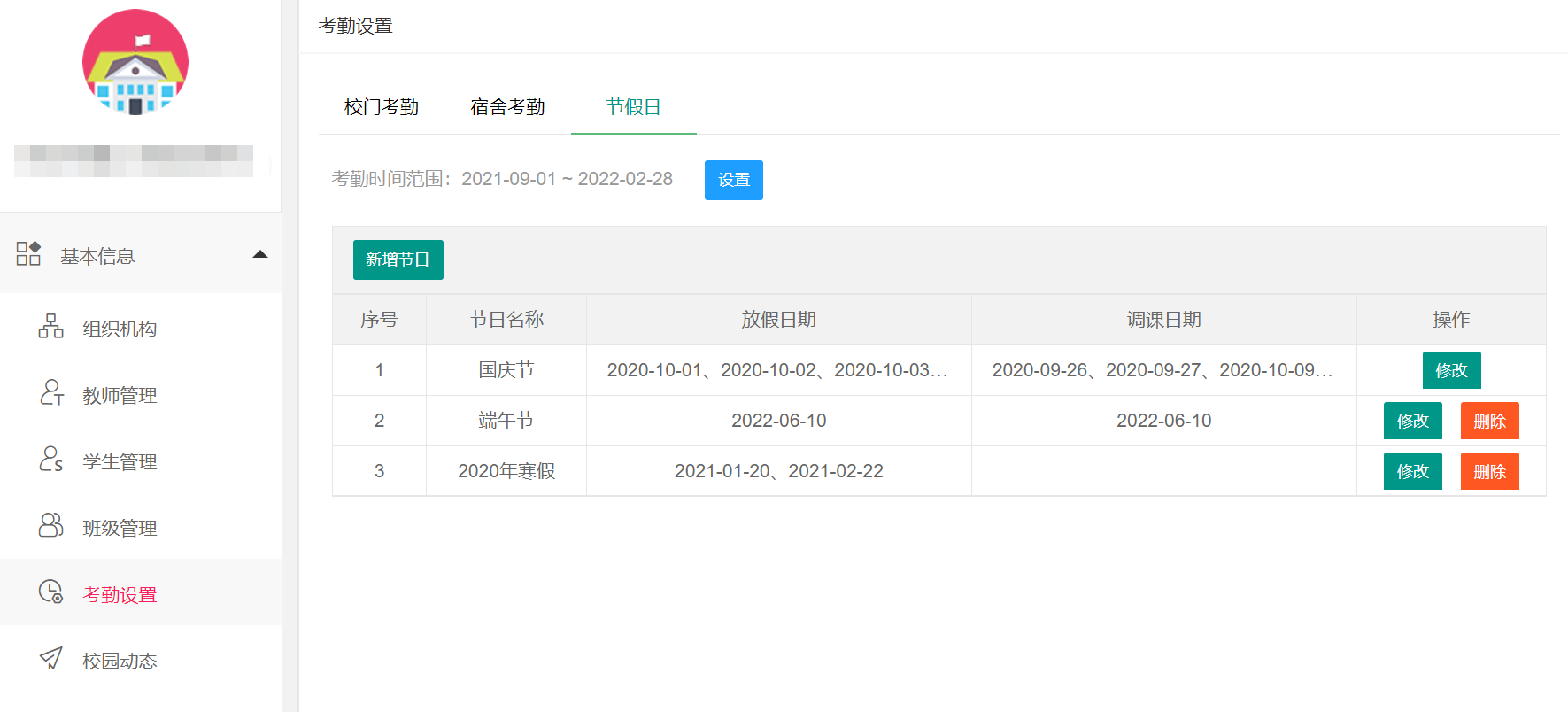
Task: Click 修改 for the 2020年寒假 row
Action: 1412,471
